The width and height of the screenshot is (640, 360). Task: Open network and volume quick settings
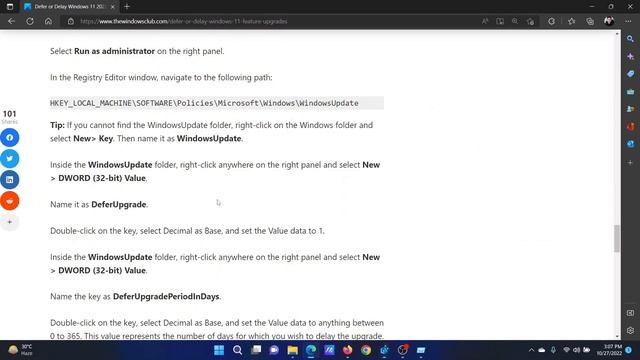click(x=576, y=350)
